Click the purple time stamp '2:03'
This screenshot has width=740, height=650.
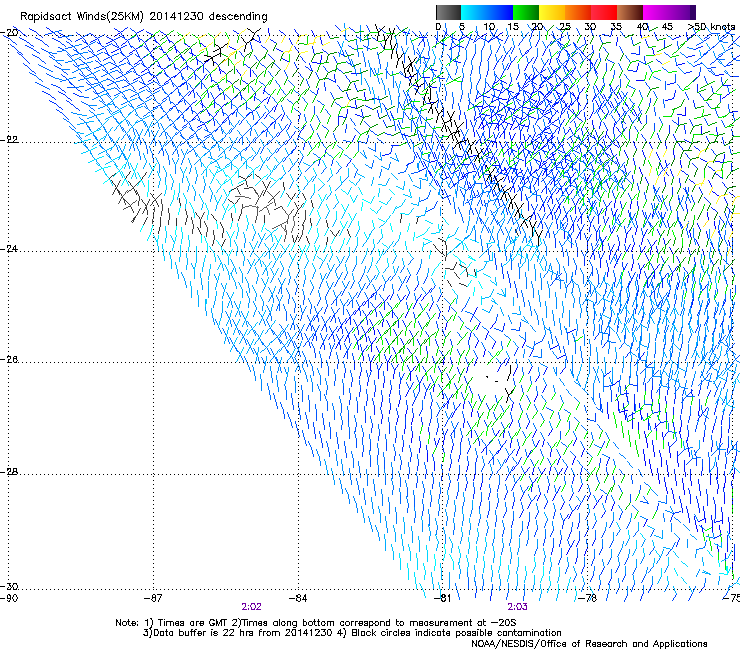click(517, 607)
